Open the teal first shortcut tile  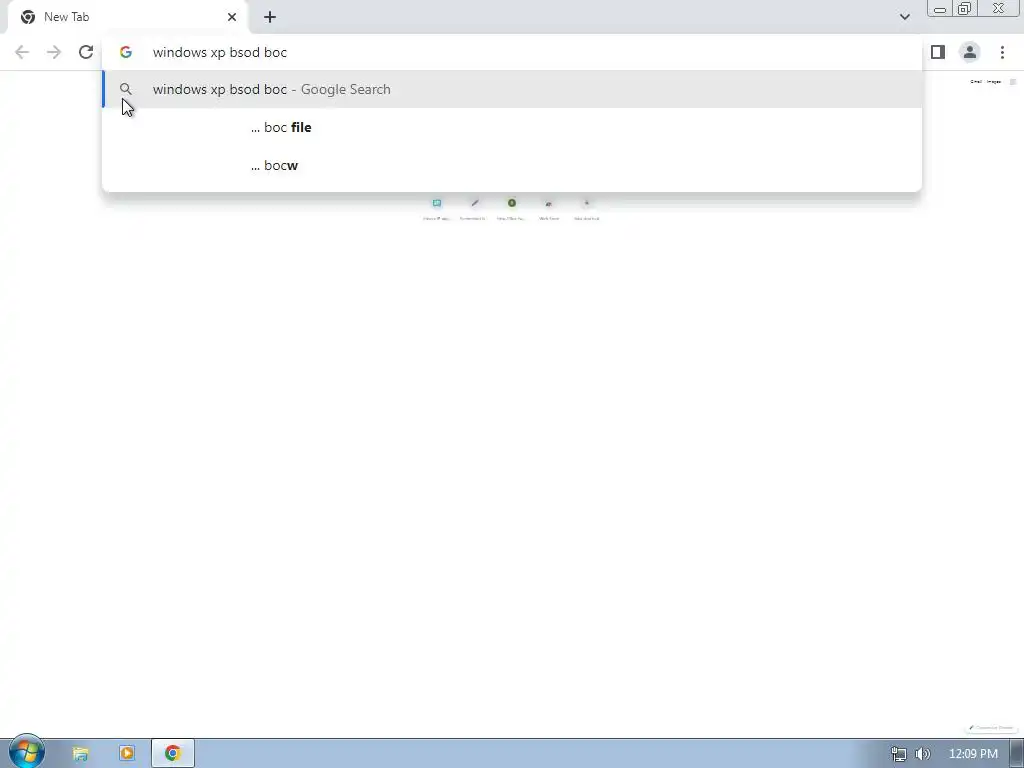click(437, 209)
